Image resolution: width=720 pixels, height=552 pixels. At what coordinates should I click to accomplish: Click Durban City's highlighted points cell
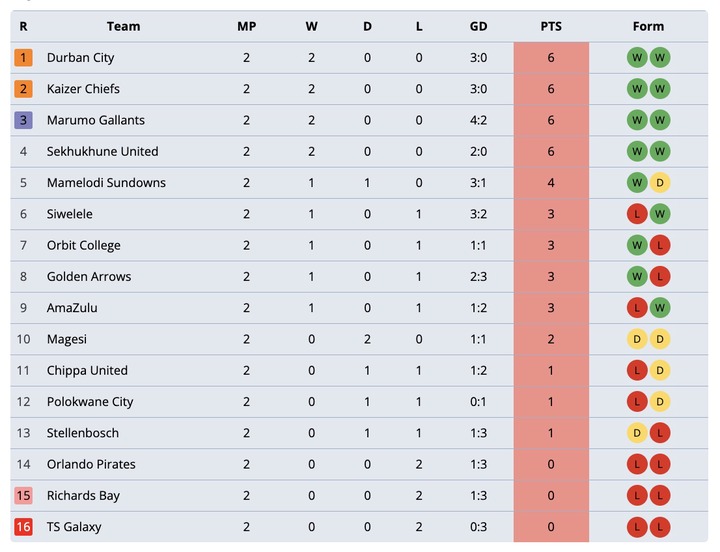551,58
